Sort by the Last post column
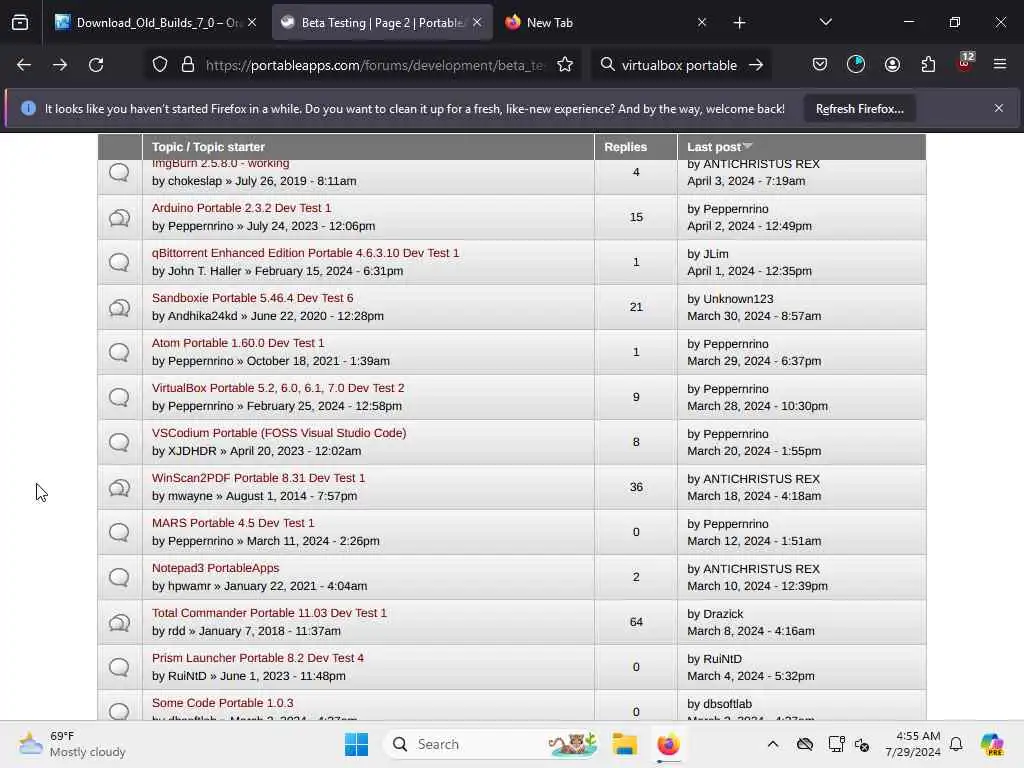The width and height of the screenshot is (1024, 768). pos(719,147)
